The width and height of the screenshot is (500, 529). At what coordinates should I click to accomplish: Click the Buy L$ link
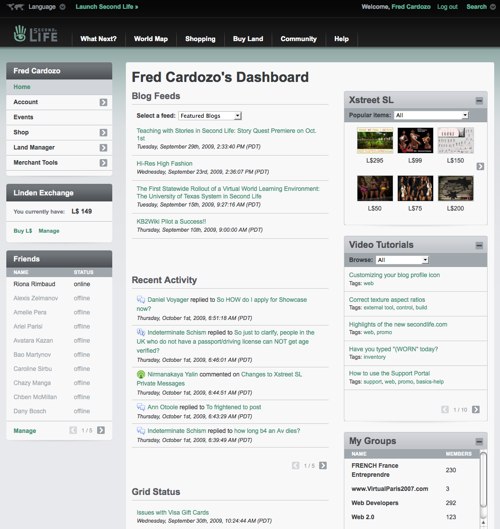[23, 231]
